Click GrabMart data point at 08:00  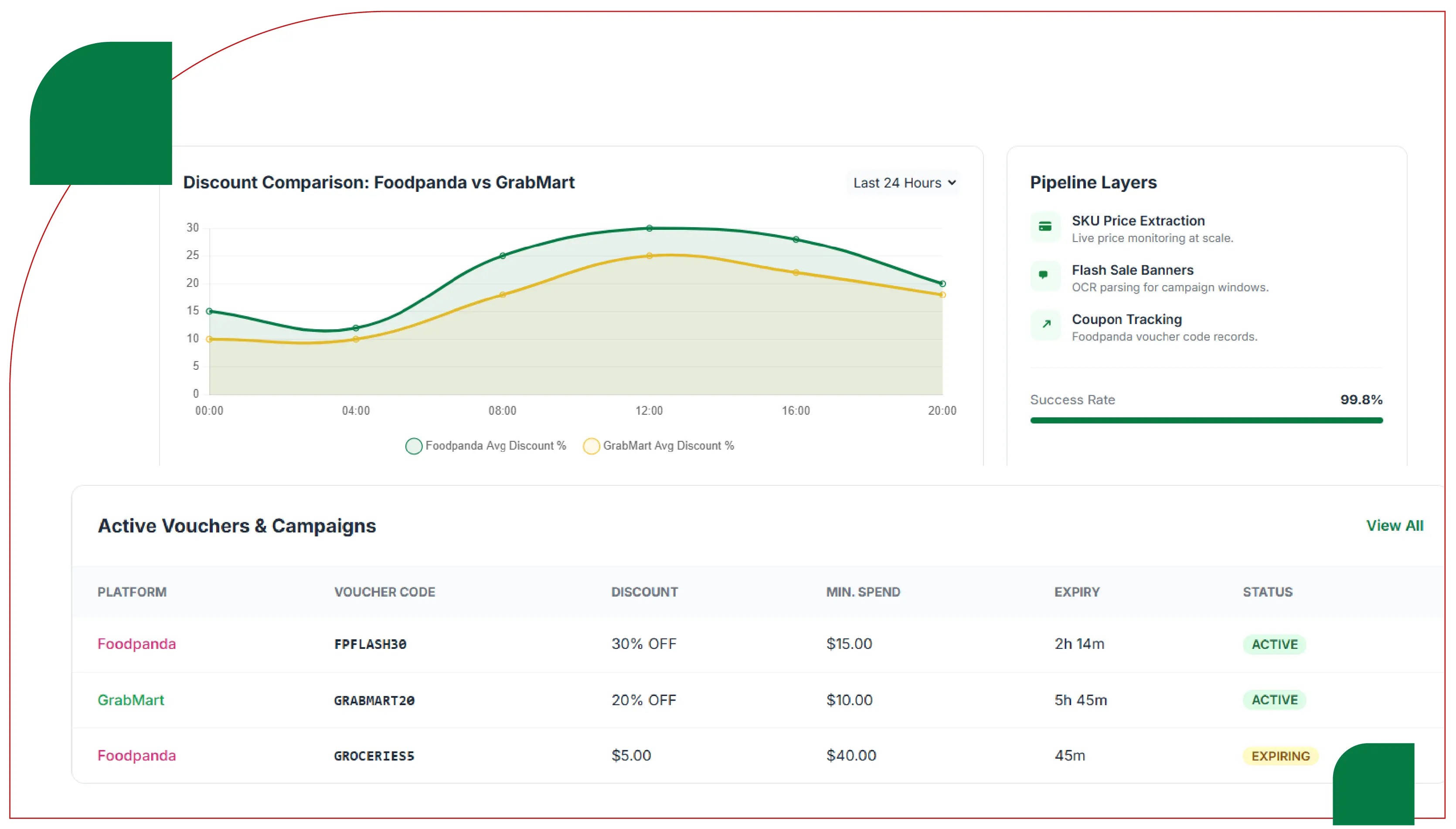point(502,295)
